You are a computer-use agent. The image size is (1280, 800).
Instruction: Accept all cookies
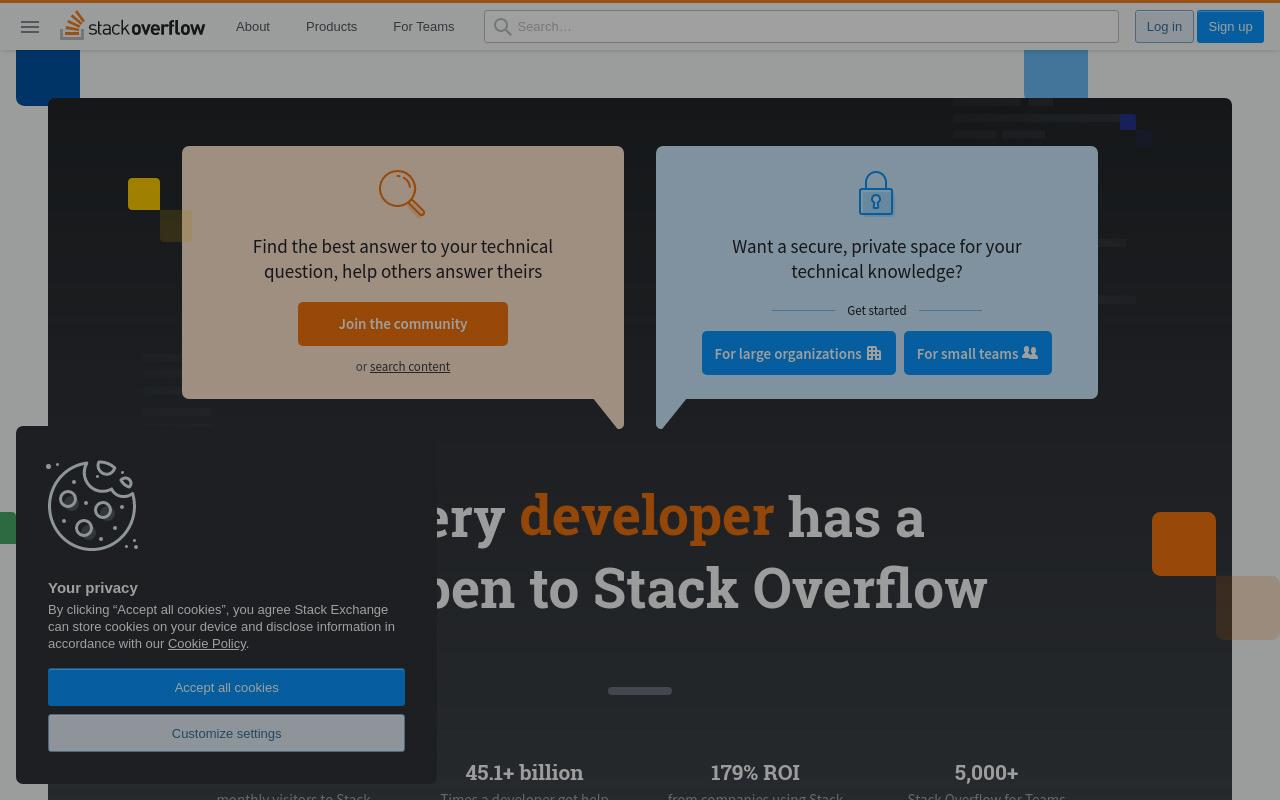coord(226,687)
